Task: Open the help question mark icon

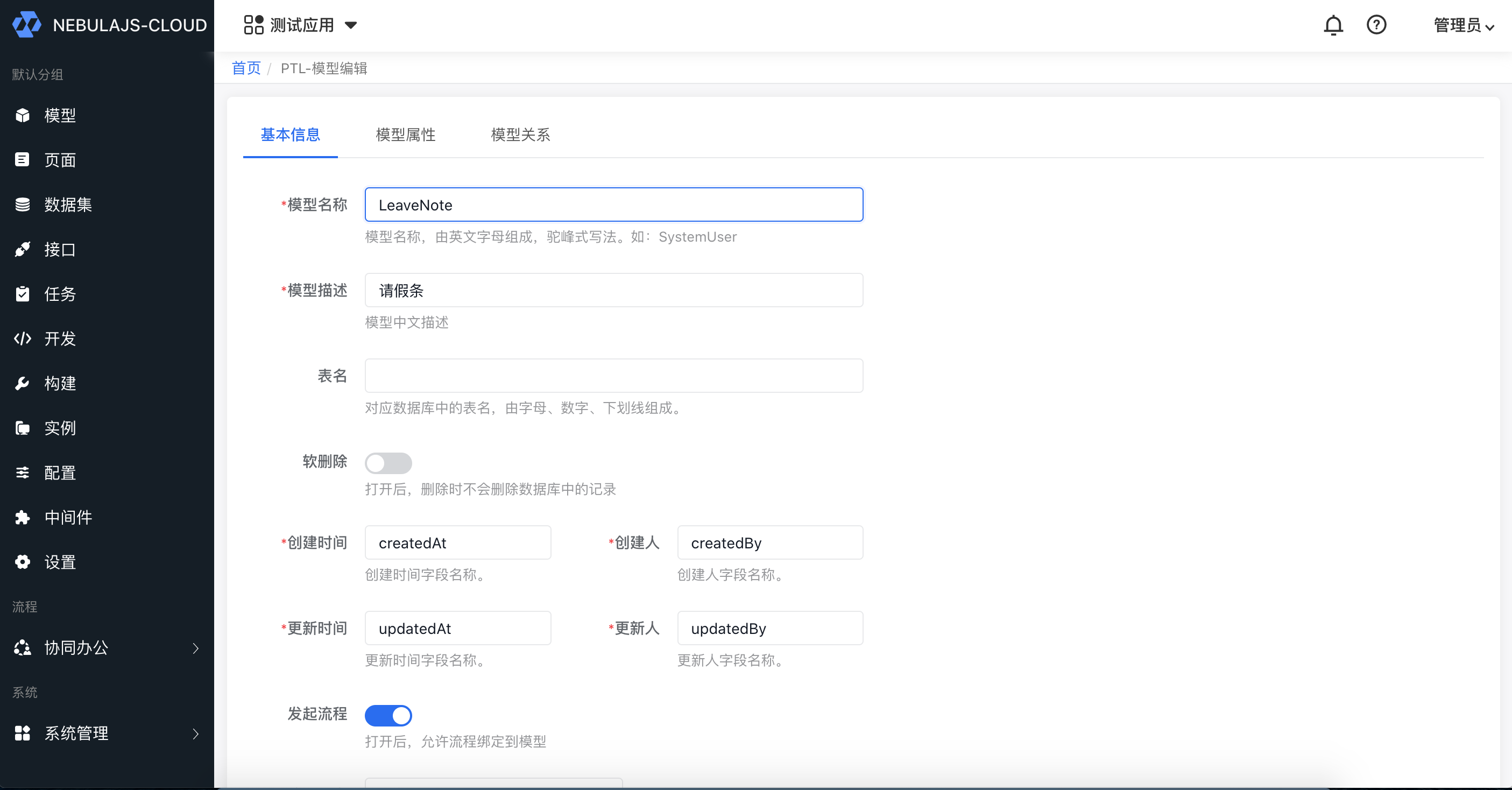Action: (1376, 25)
